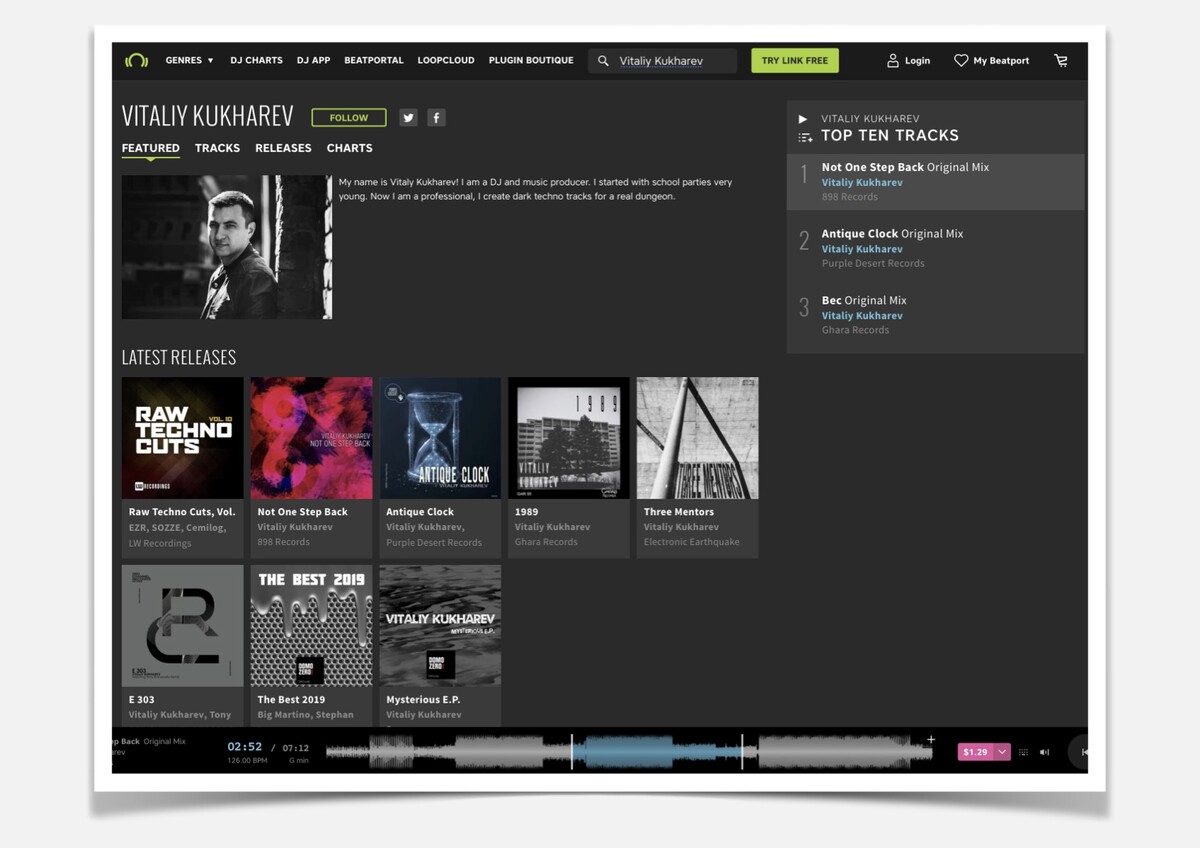Click the plus icon above waveform
Screen dimensions: 1200x848
931,740
